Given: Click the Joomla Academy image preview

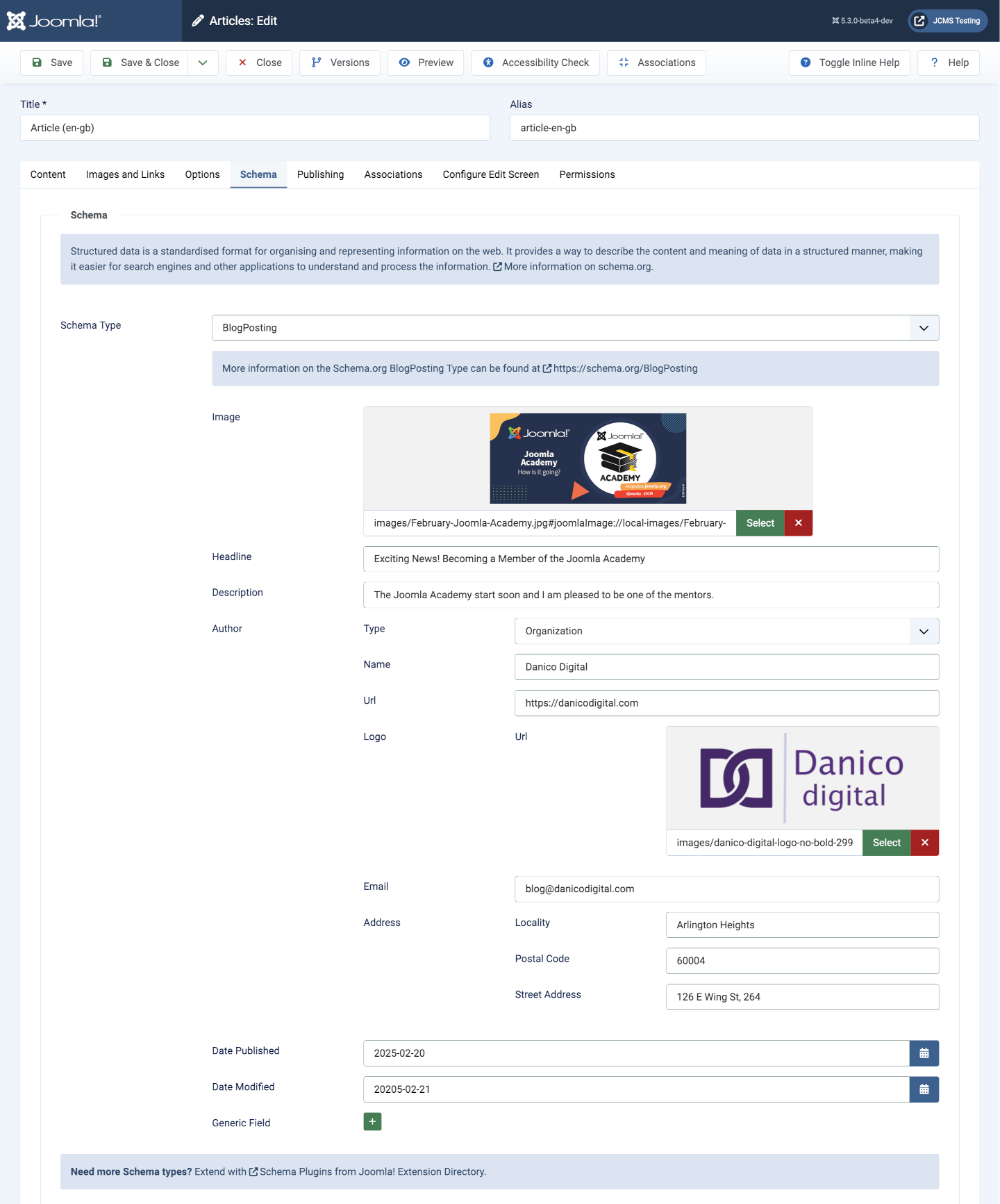Looking at the screenshot, I should 587,459.
